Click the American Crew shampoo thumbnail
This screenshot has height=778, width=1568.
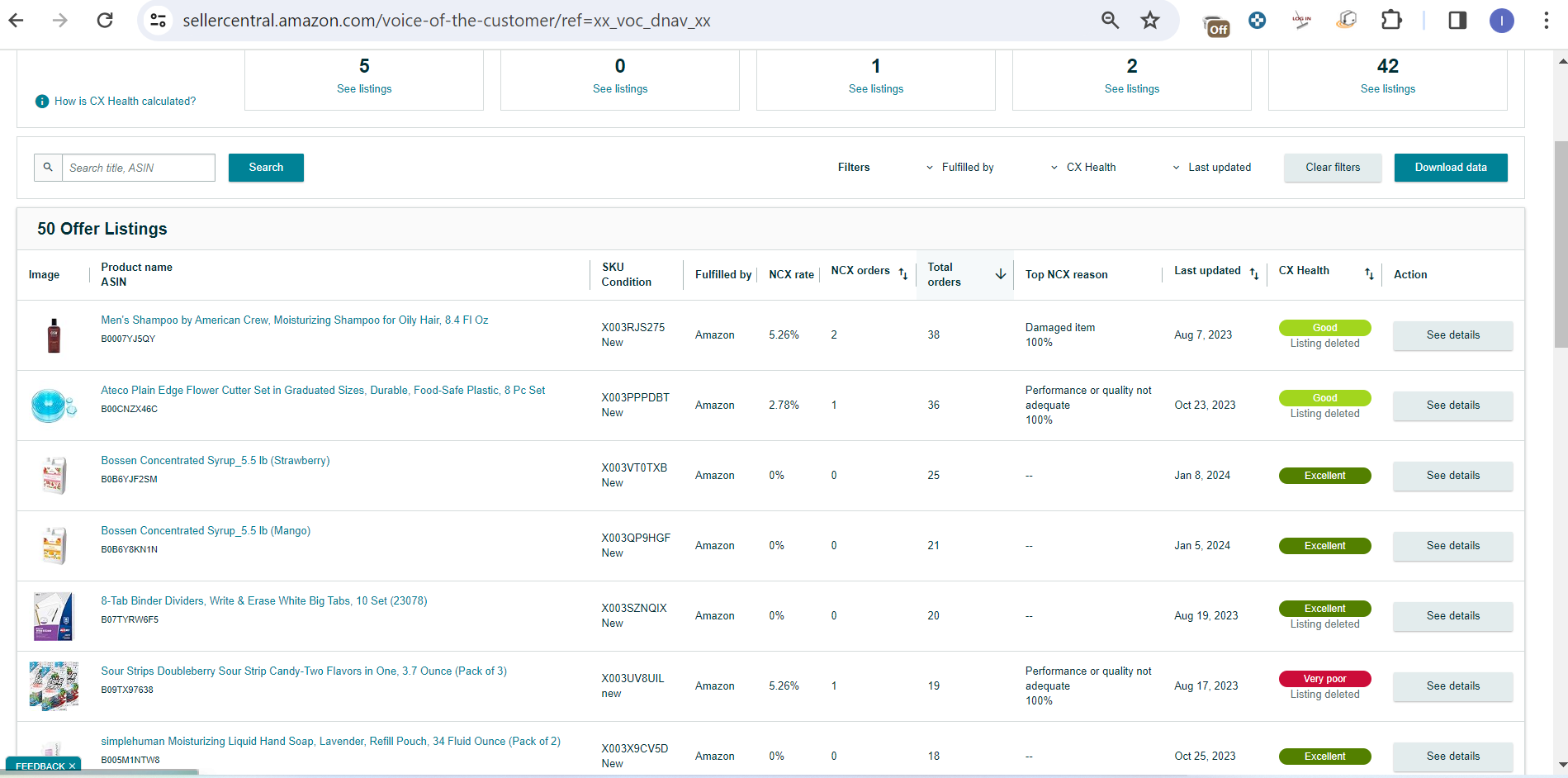click(x=54, y=335)
